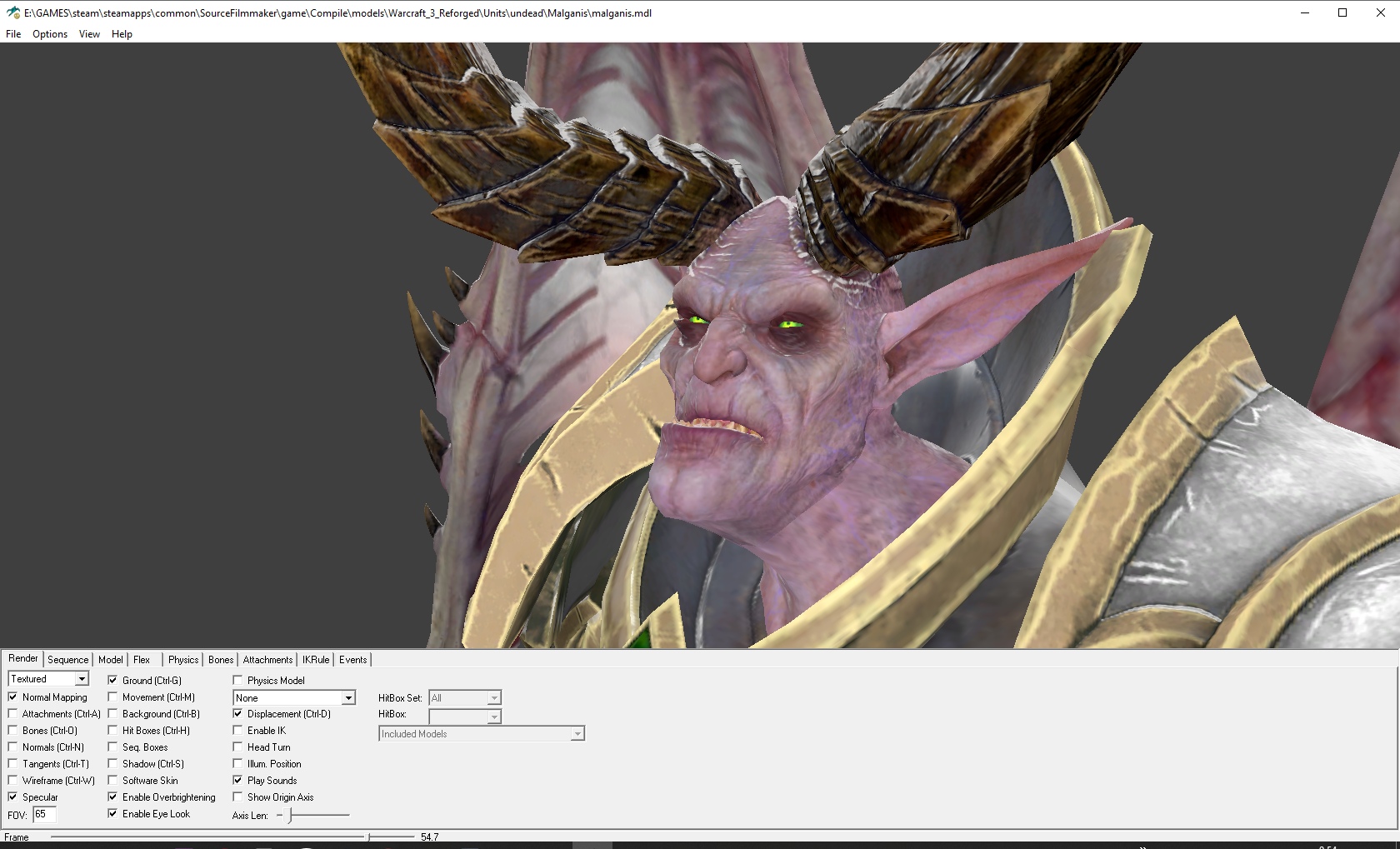Switch to the Model tab

[x=110, y=660]
